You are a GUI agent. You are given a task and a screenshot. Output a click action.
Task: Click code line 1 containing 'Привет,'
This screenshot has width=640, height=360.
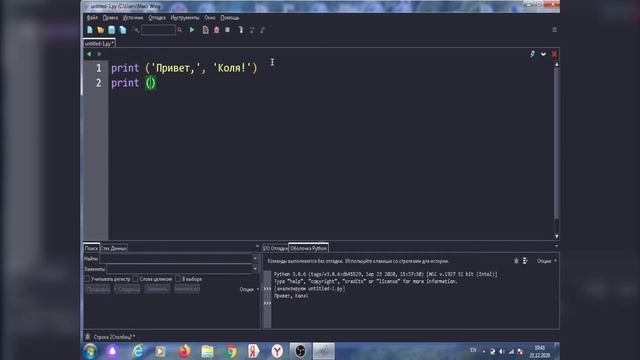coord(184,68)
